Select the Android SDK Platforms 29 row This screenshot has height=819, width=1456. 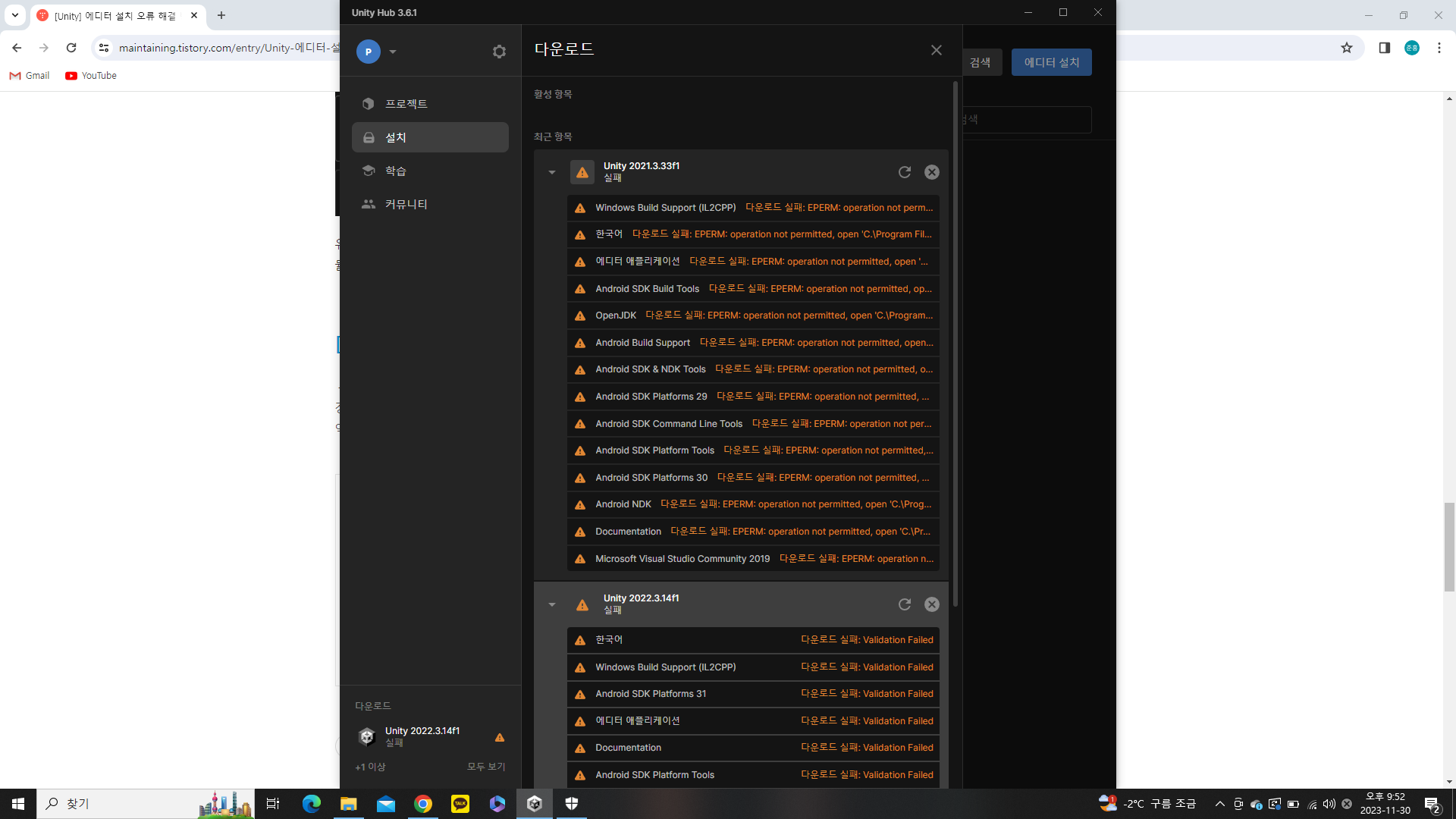[x=753, y=397]
